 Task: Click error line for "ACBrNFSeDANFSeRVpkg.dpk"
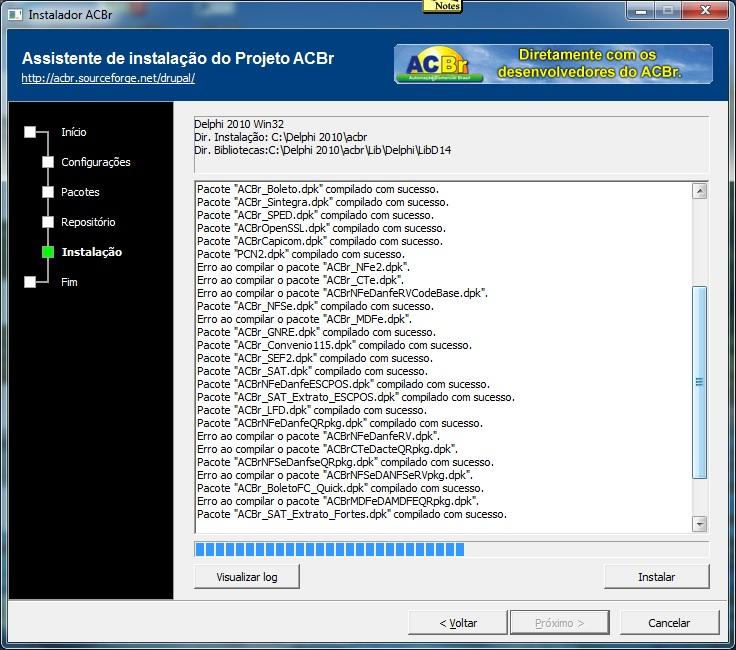click(335, 475)
